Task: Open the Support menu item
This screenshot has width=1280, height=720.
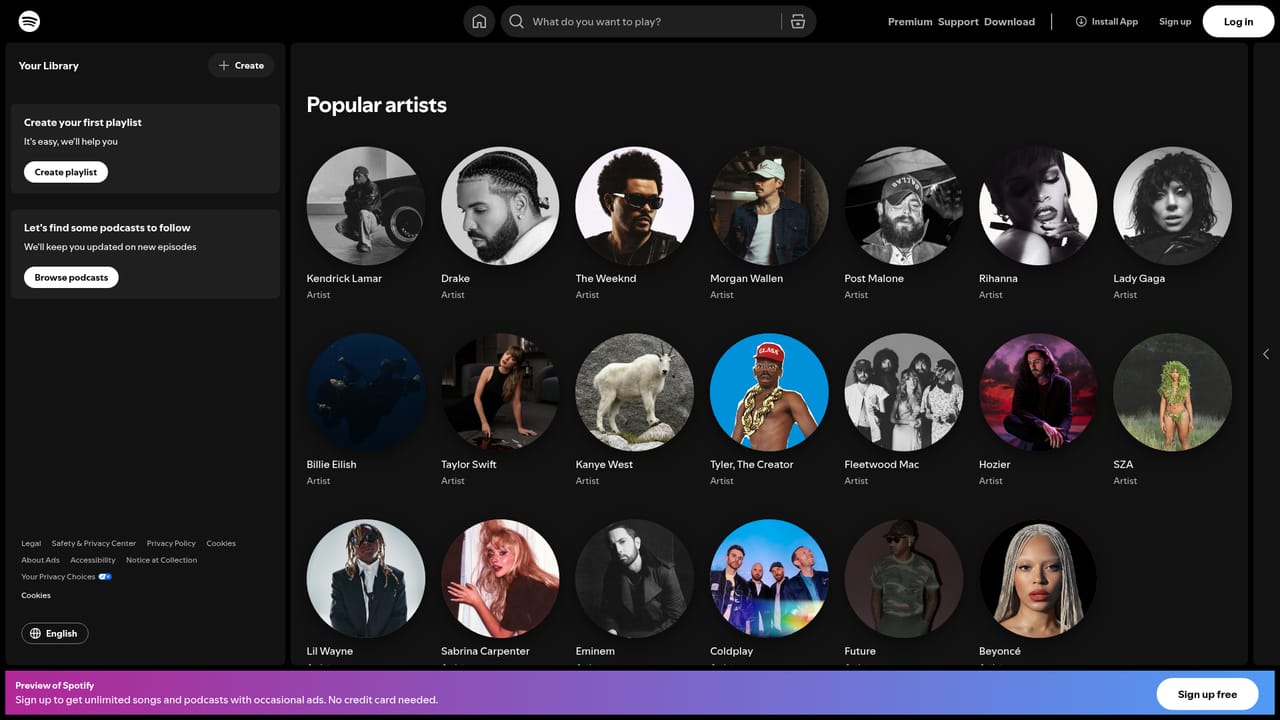Action: pos(958,22)
